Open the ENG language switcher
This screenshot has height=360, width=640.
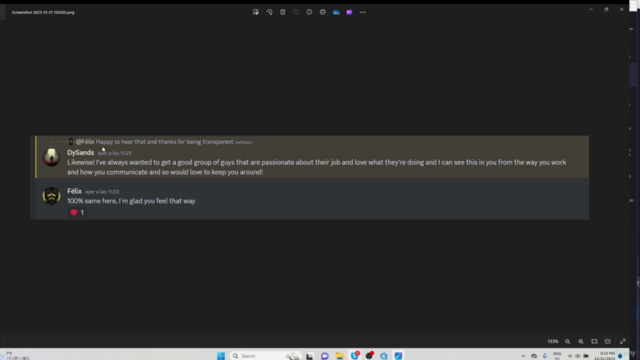pyautogui.click(x=557, y=356)
